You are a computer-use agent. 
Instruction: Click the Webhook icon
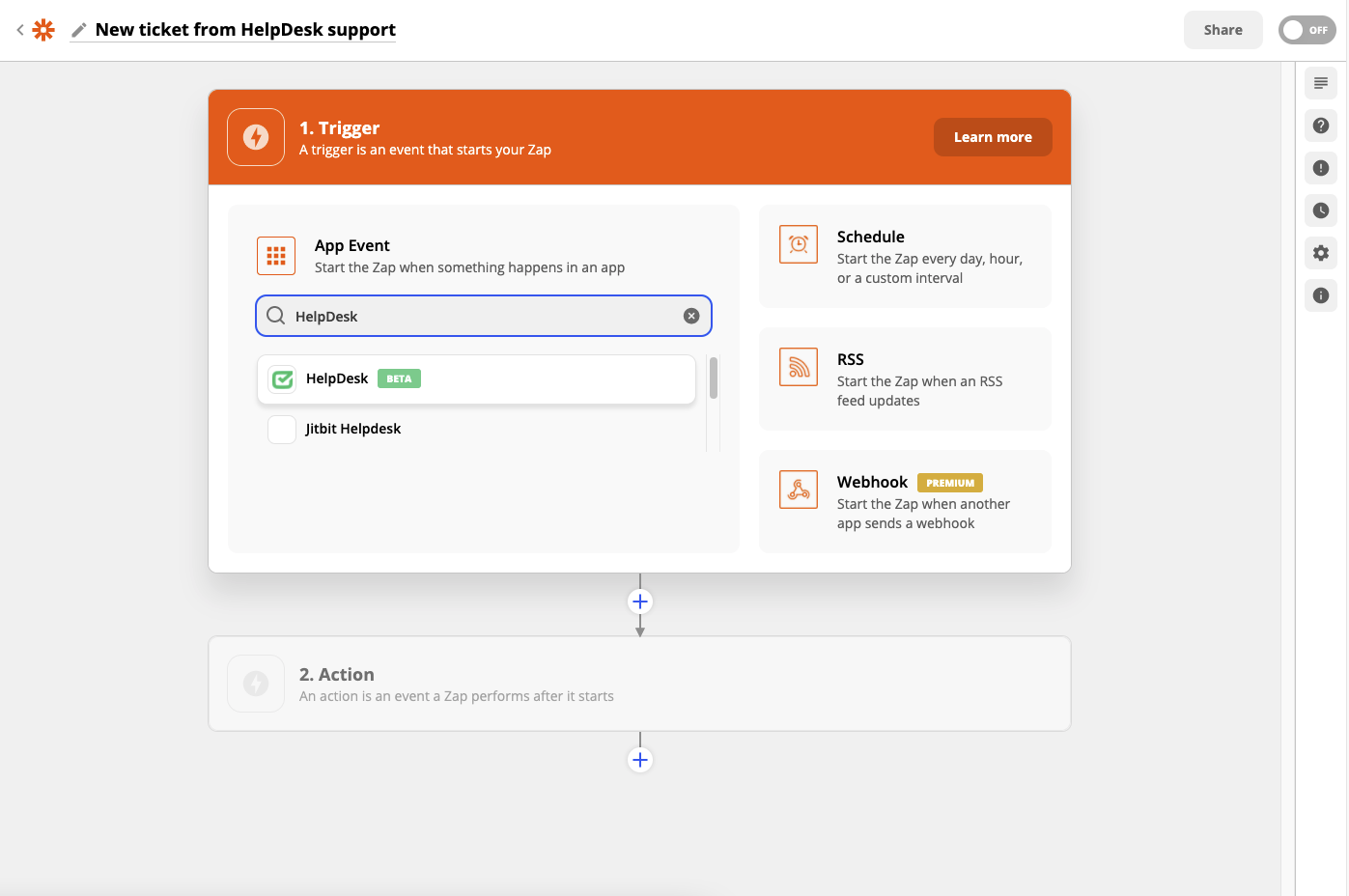[x=799, y=490]
